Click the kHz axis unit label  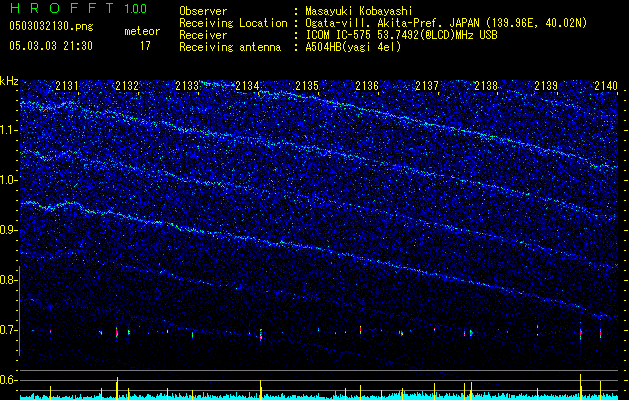point(9,81)
